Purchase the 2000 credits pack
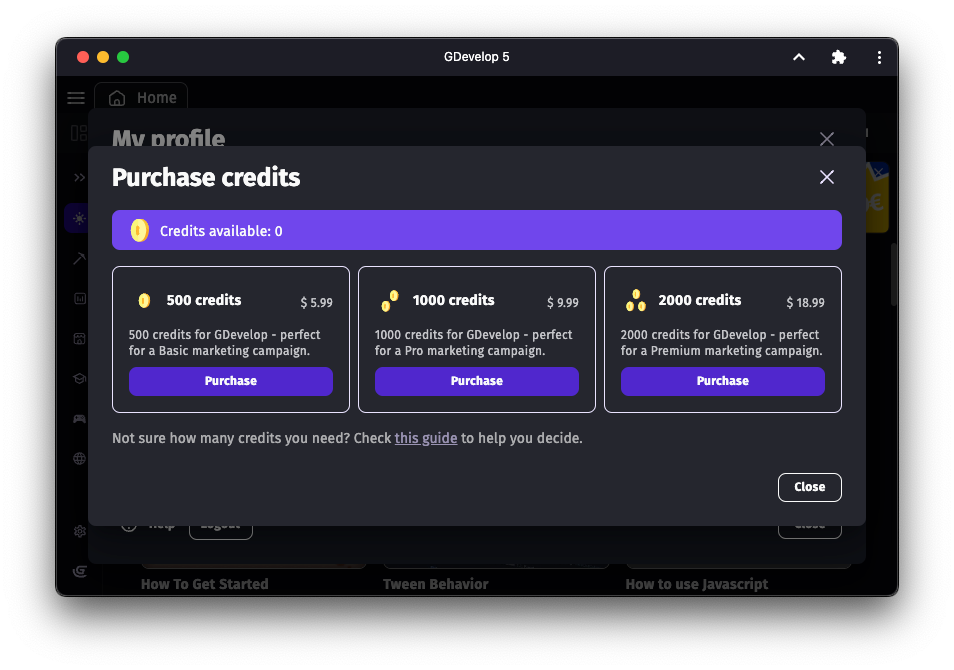The height and width of the screenshot is (670, 954). (x=722, y=381)
